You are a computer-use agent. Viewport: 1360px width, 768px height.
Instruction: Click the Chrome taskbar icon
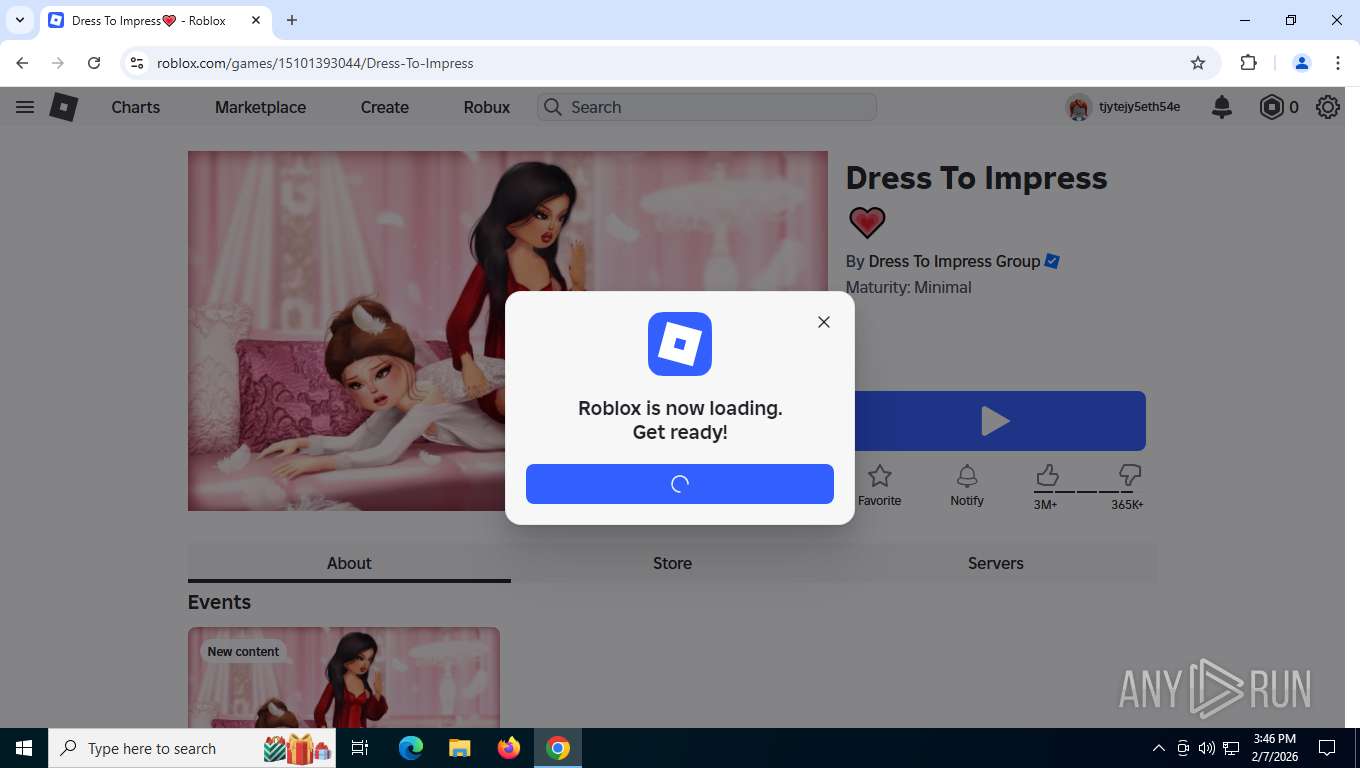558,748
